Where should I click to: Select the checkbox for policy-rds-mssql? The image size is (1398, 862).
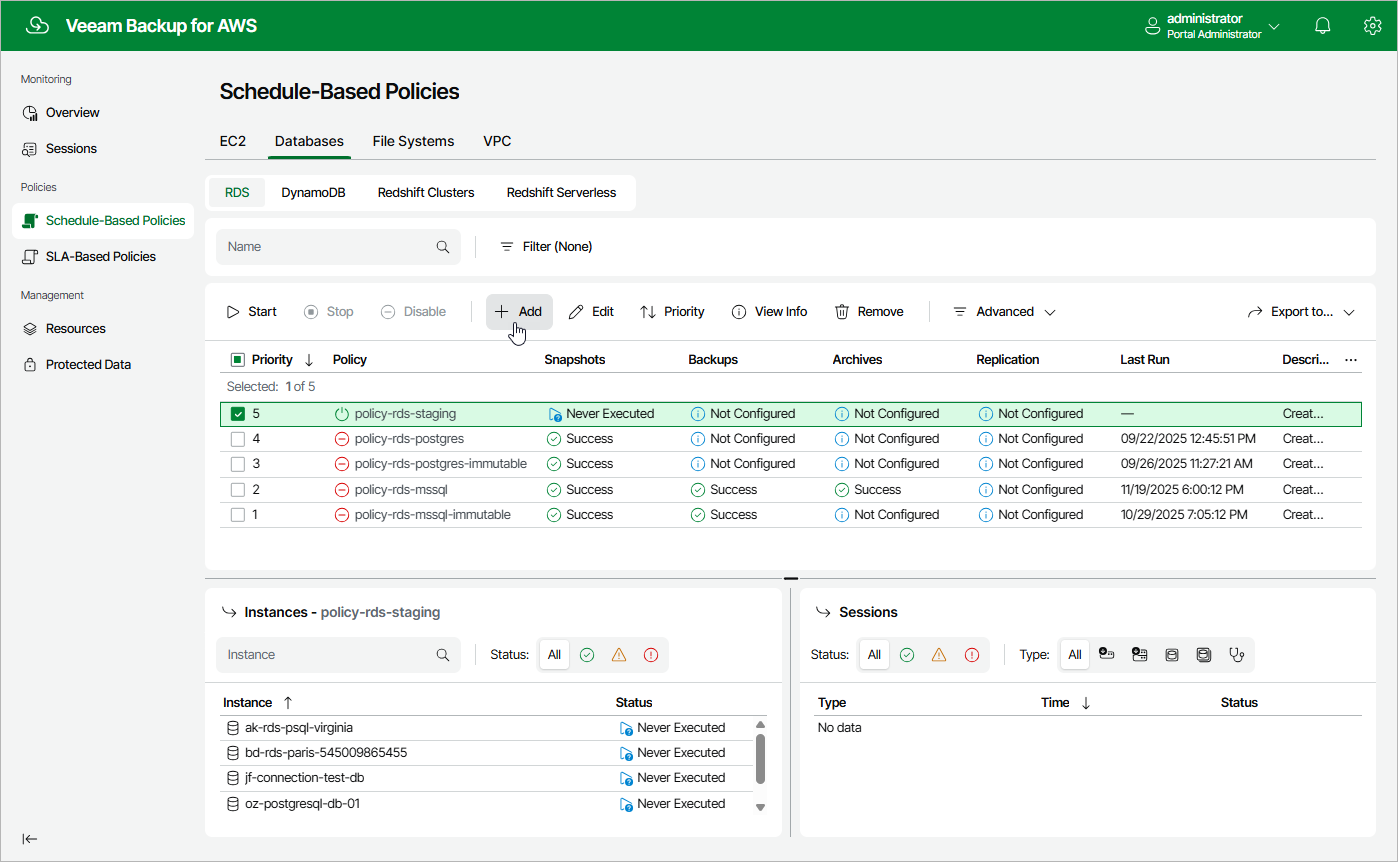[238, 490]
